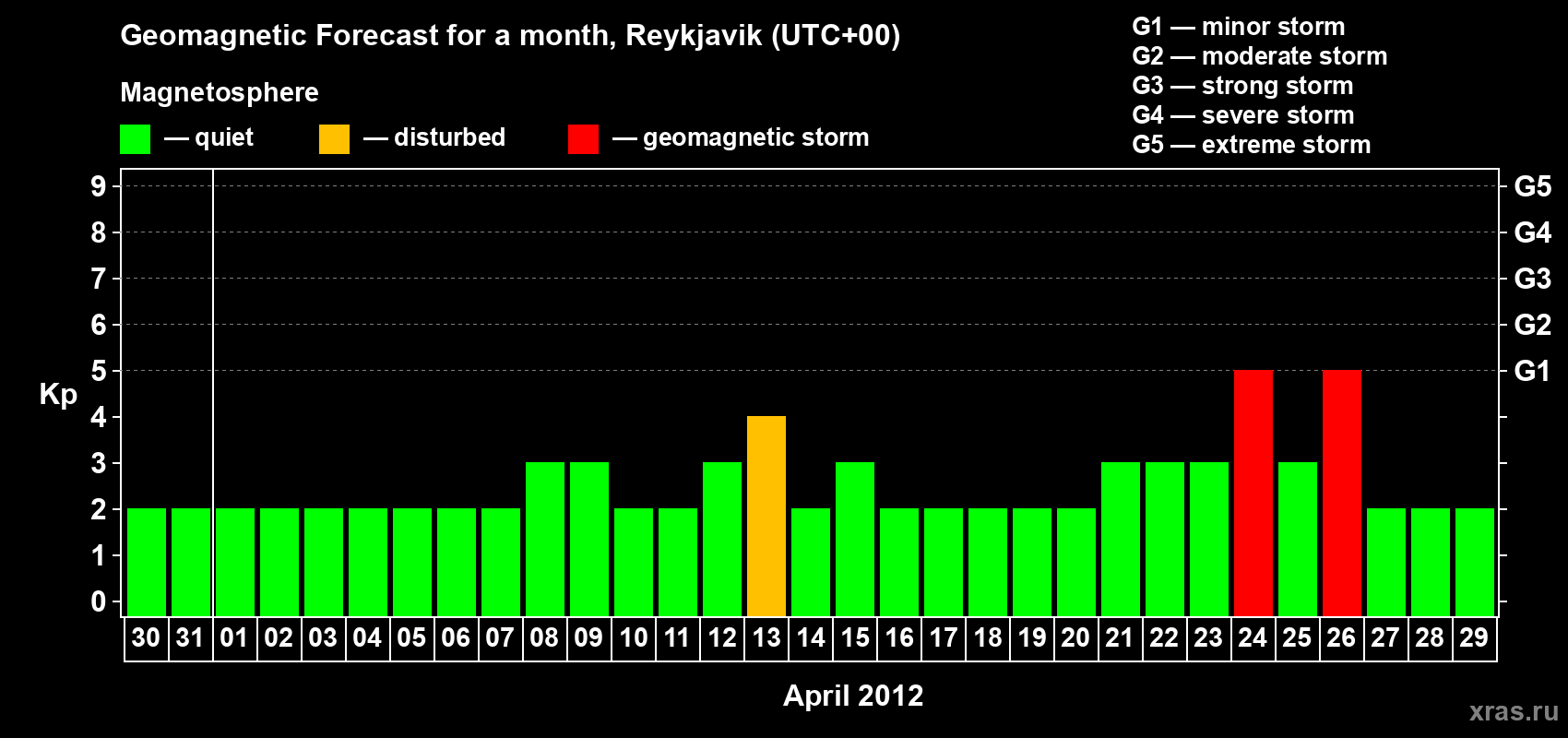Click date label 13 on the axis
Screen dimensions: 1568x738
tap(766, 637)
